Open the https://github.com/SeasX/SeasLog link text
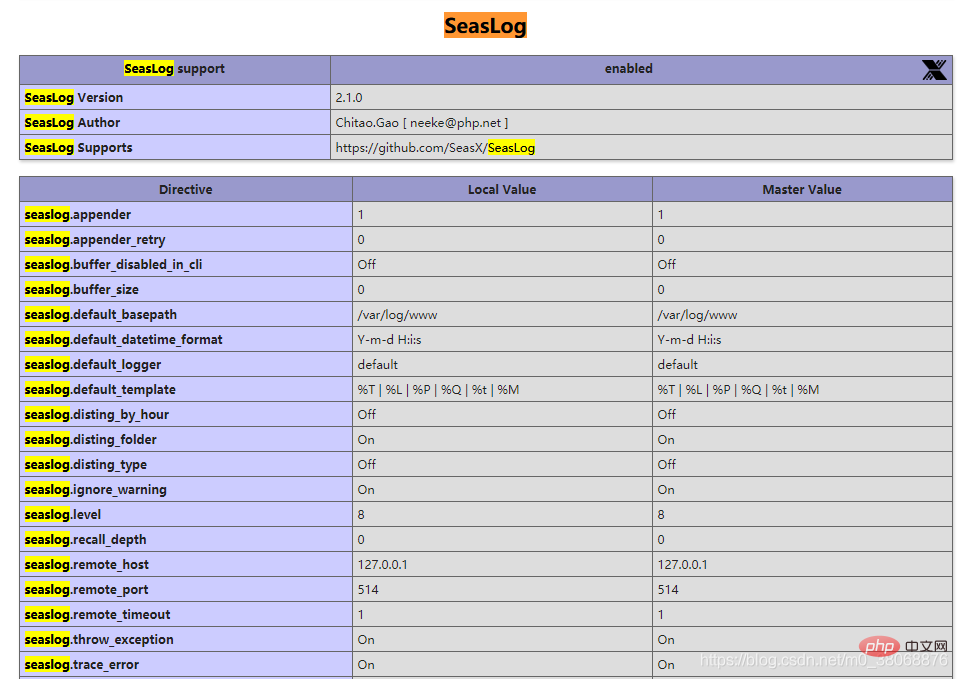Viewport: 958px width, 679px height. click(435, 148)
